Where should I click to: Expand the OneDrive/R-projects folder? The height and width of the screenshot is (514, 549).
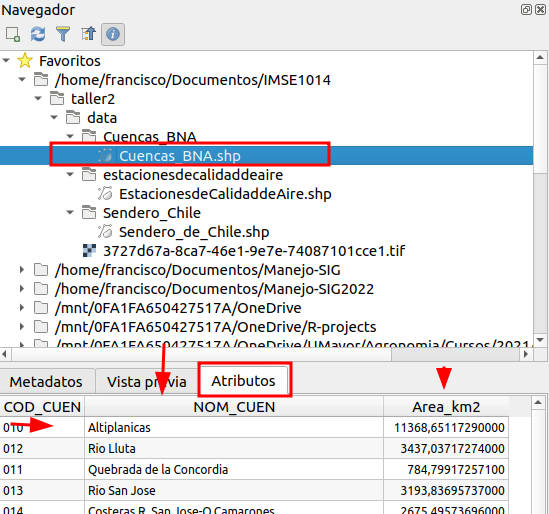tap(22, 327)
